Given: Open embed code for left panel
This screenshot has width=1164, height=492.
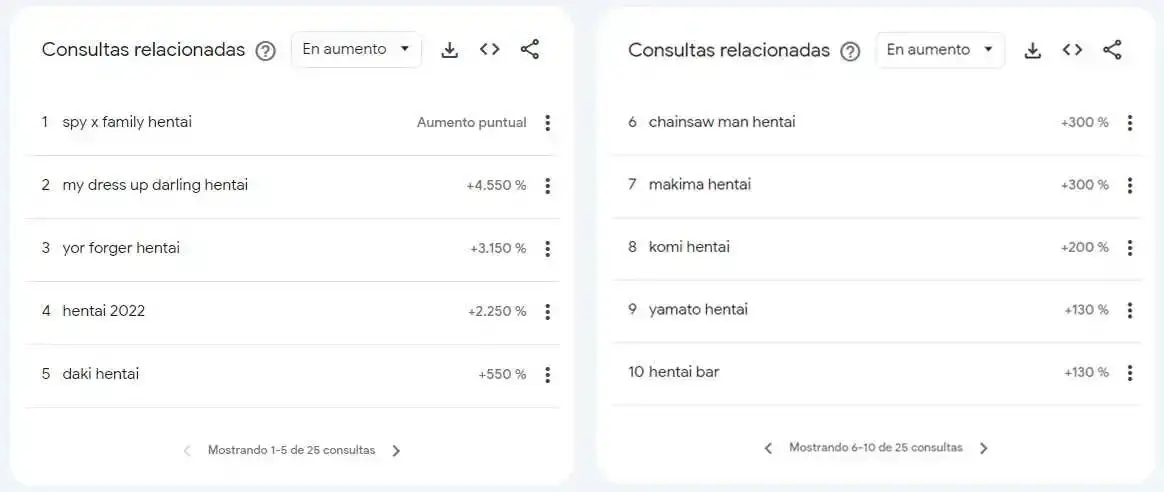Looking at the screenshot, I should (489, 49).
